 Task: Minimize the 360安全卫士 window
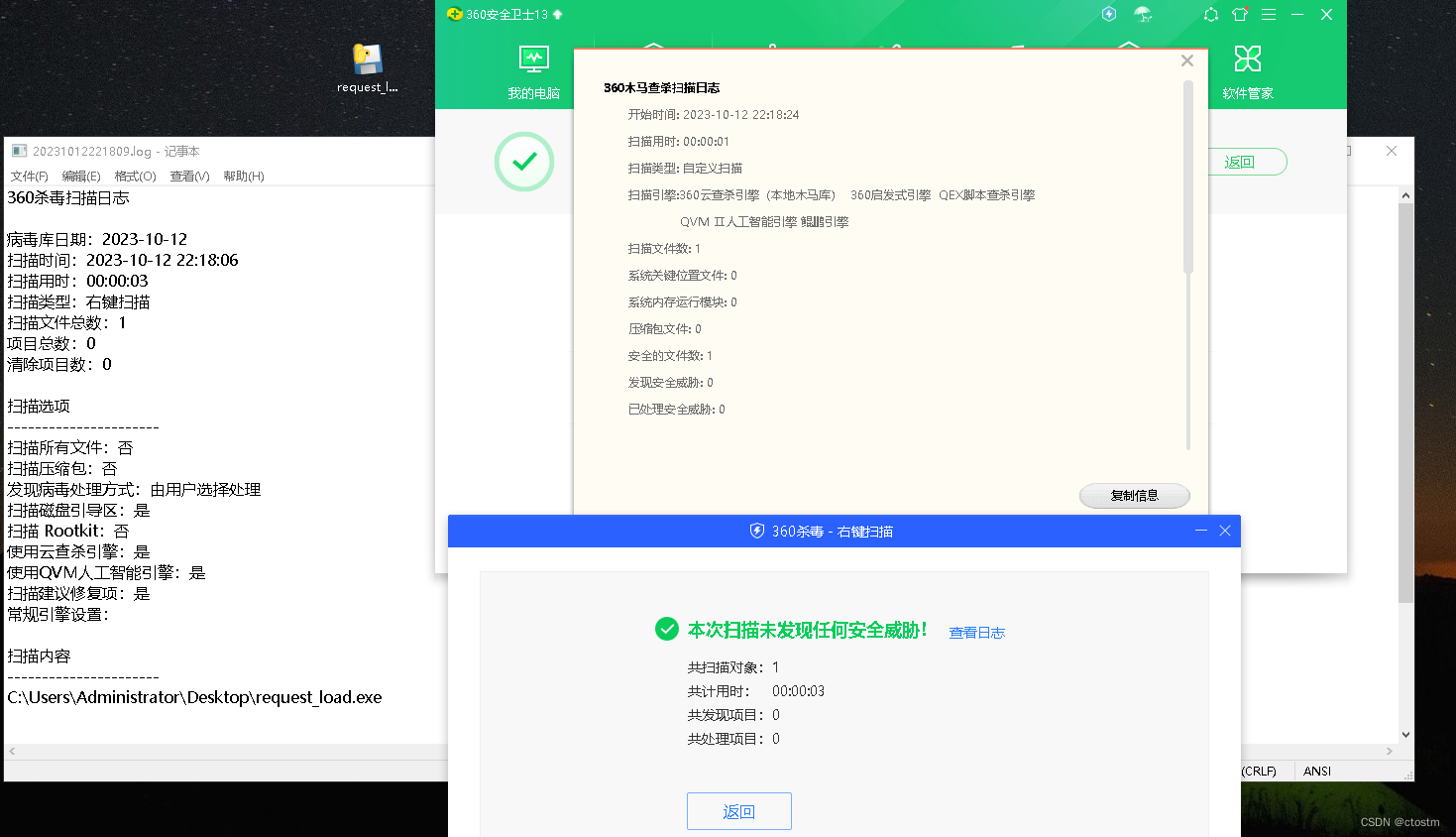pos(1297,14)
